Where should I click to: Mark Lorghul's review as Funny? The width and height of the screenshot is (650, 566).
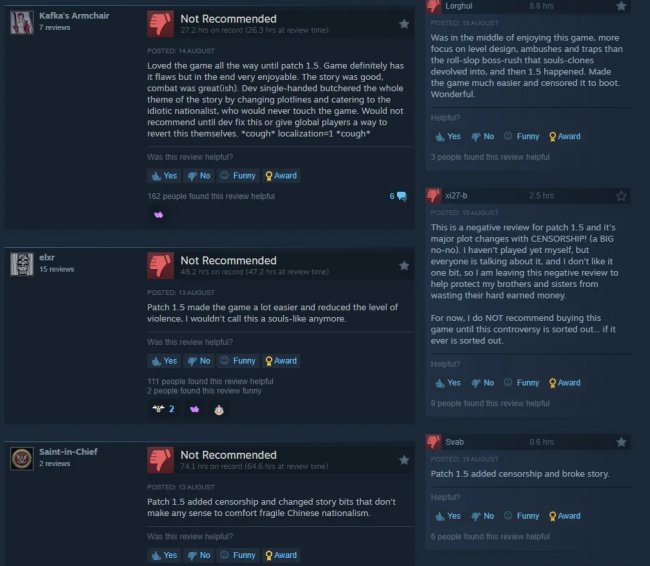pyautogui.click(x=521, y=136)
